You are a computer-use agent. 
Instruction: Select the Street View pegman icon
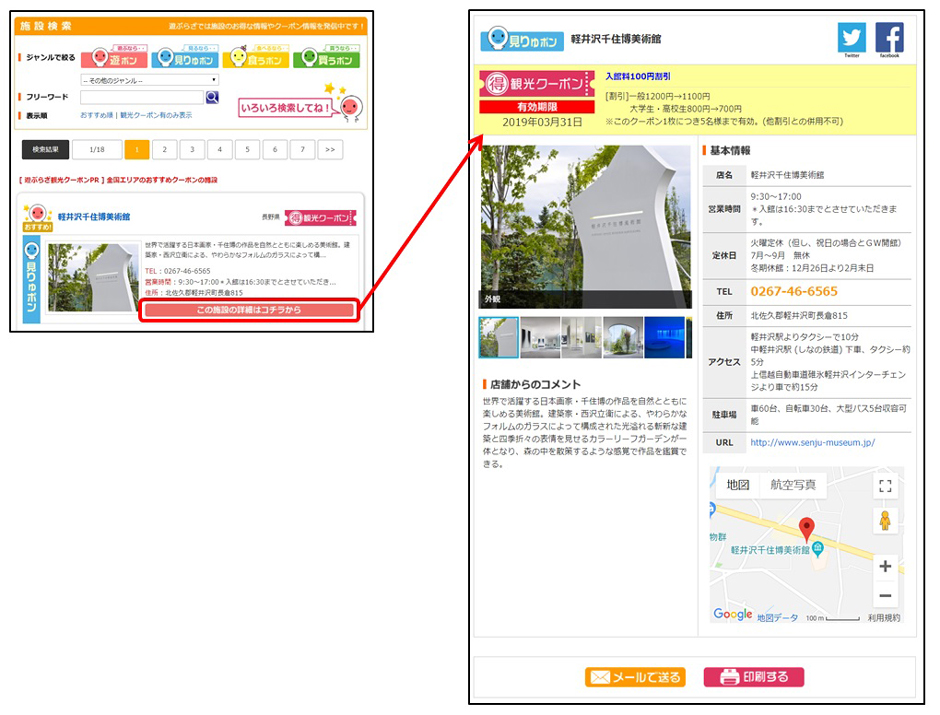[x=884, y=521]
